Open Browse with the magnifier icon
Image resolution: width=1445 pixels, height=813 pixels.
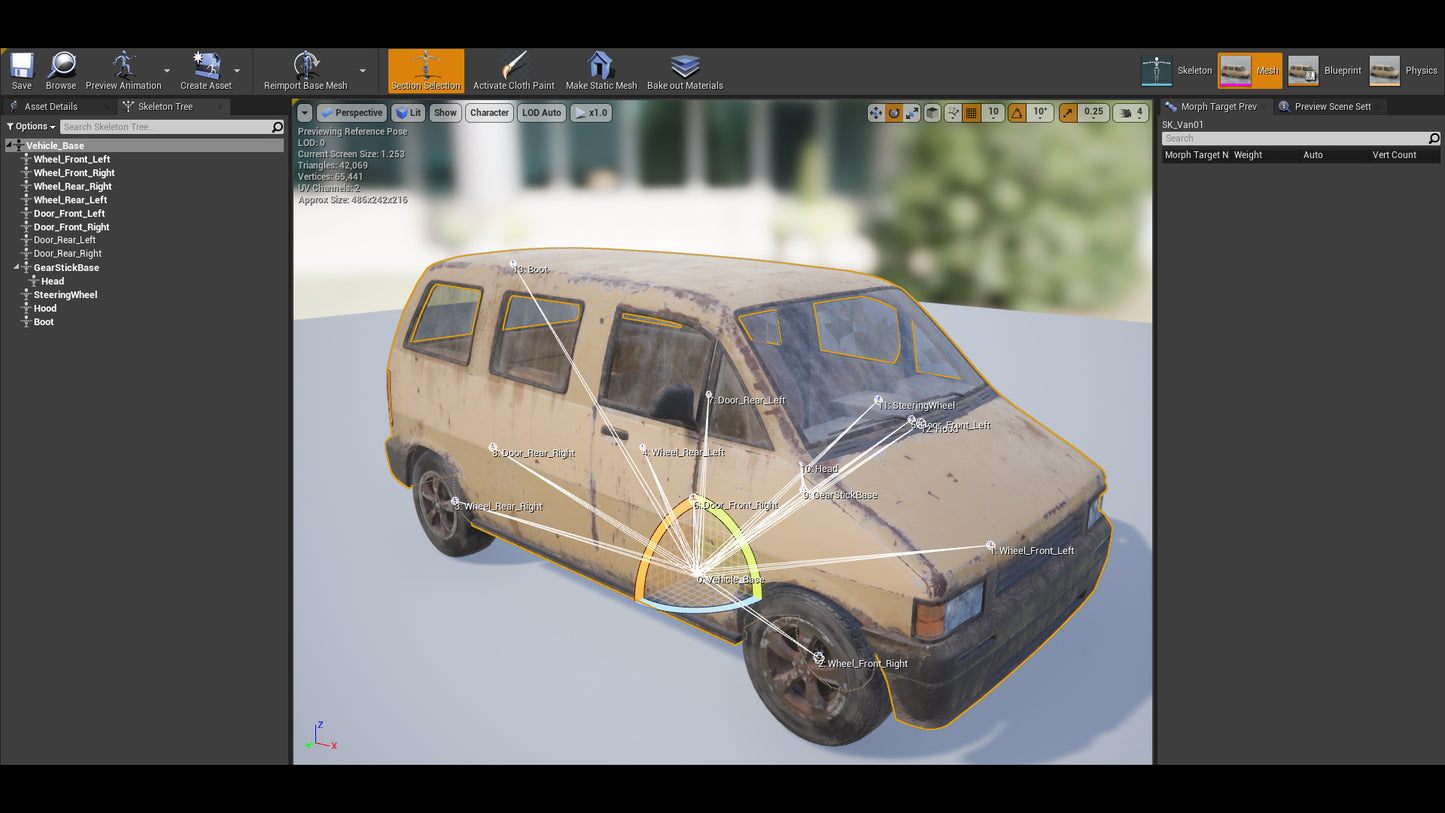click(61, 67)
